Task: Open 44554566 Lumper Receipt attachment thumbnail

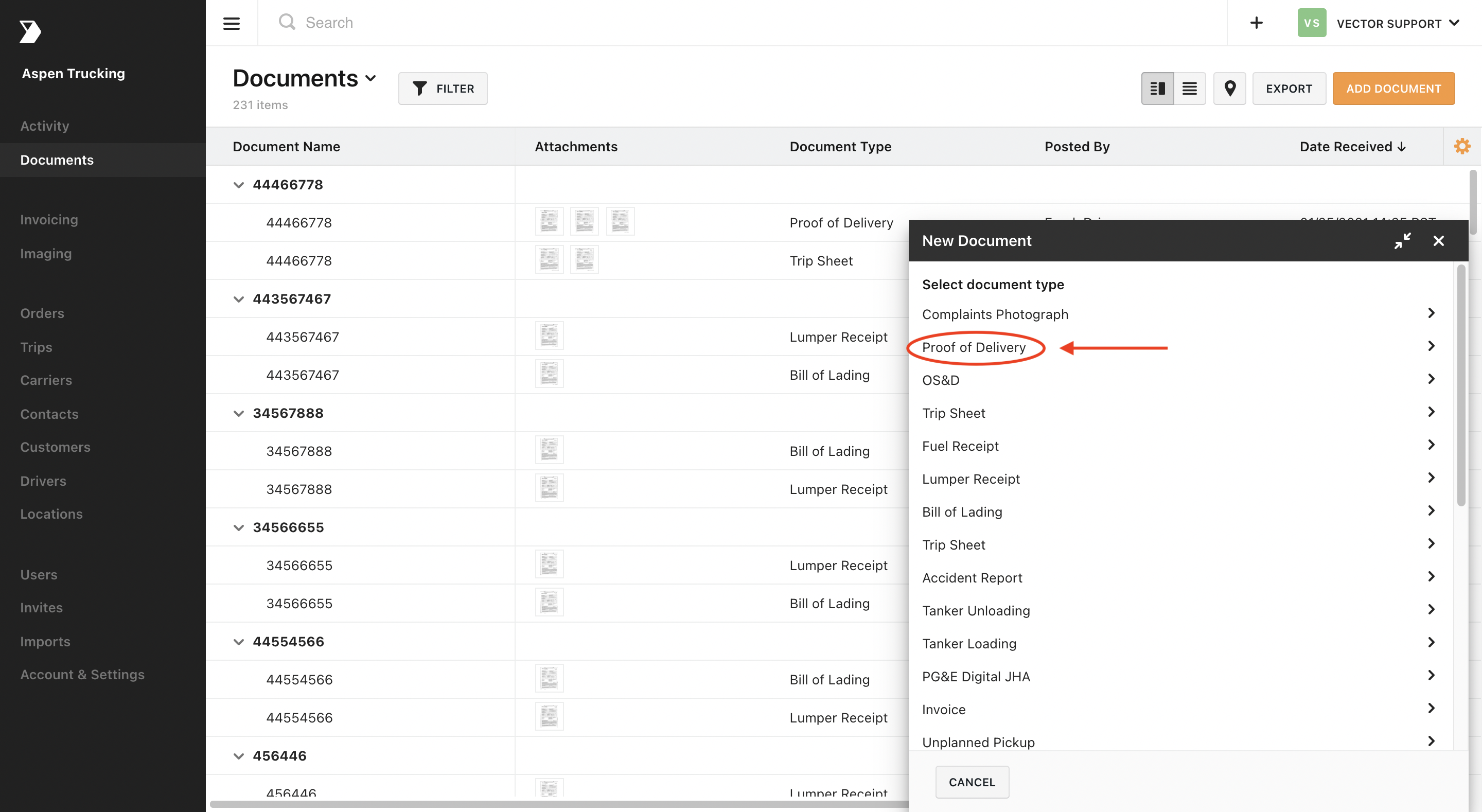Action: coord(550,716)
